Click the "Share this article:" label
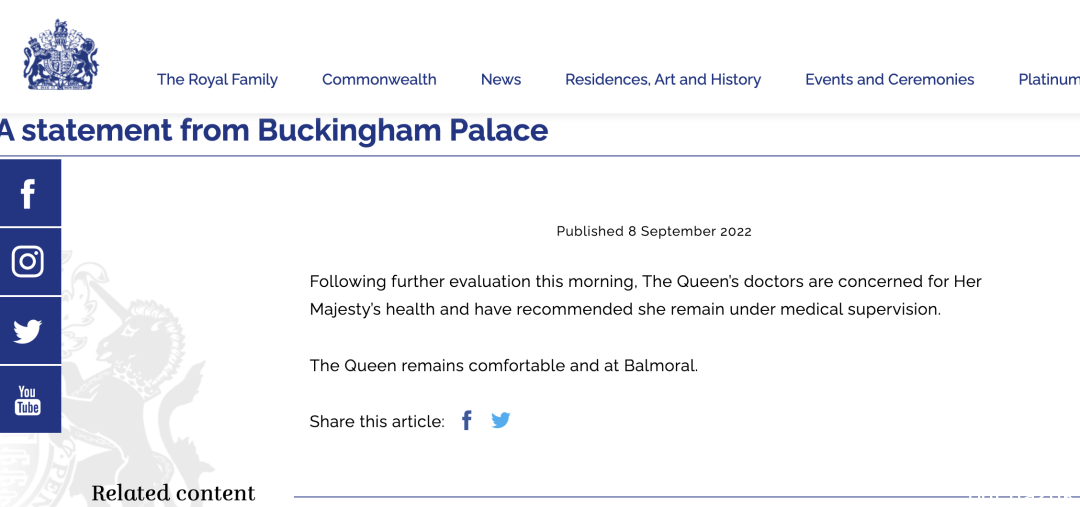 coord(377,421)
